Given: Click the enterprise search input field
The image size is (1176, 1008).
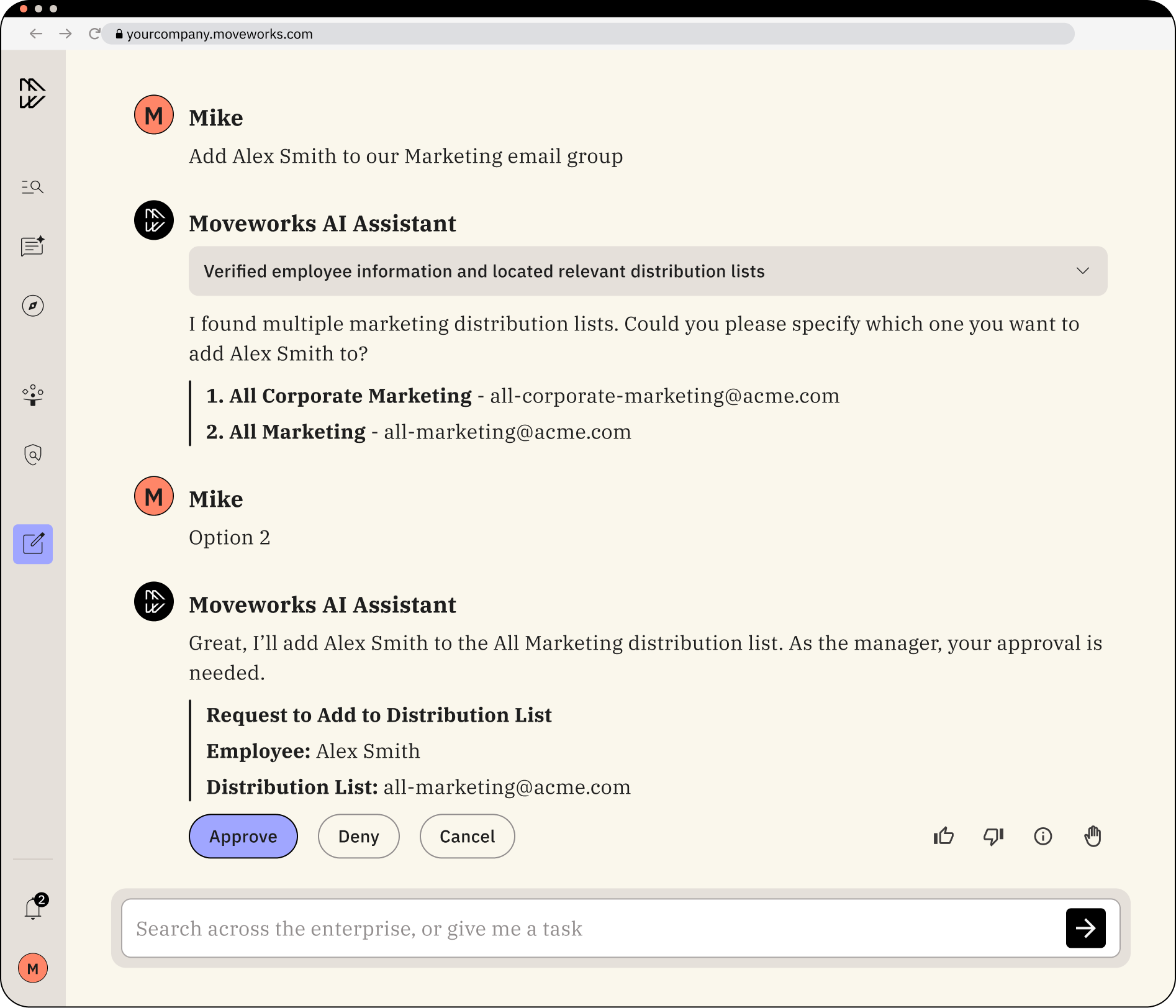Looking at the screenshot, I should click(590, 929).
